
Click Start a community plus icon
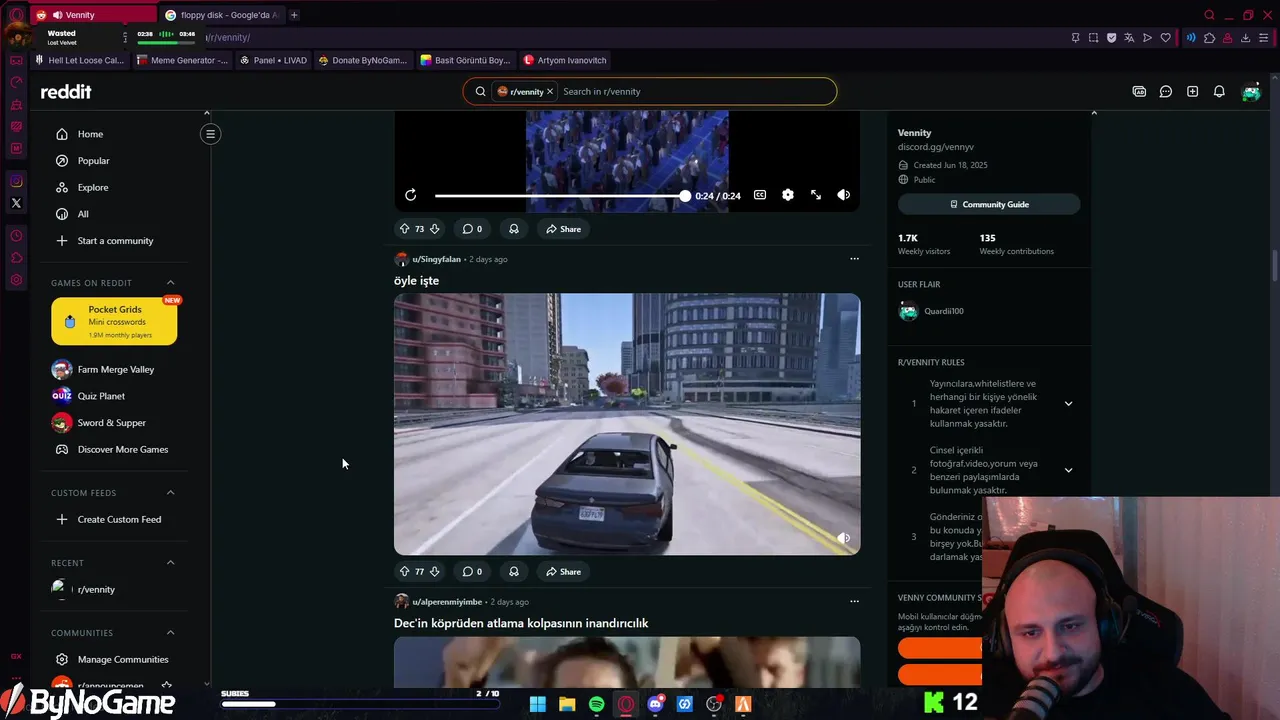click(62, 241)
